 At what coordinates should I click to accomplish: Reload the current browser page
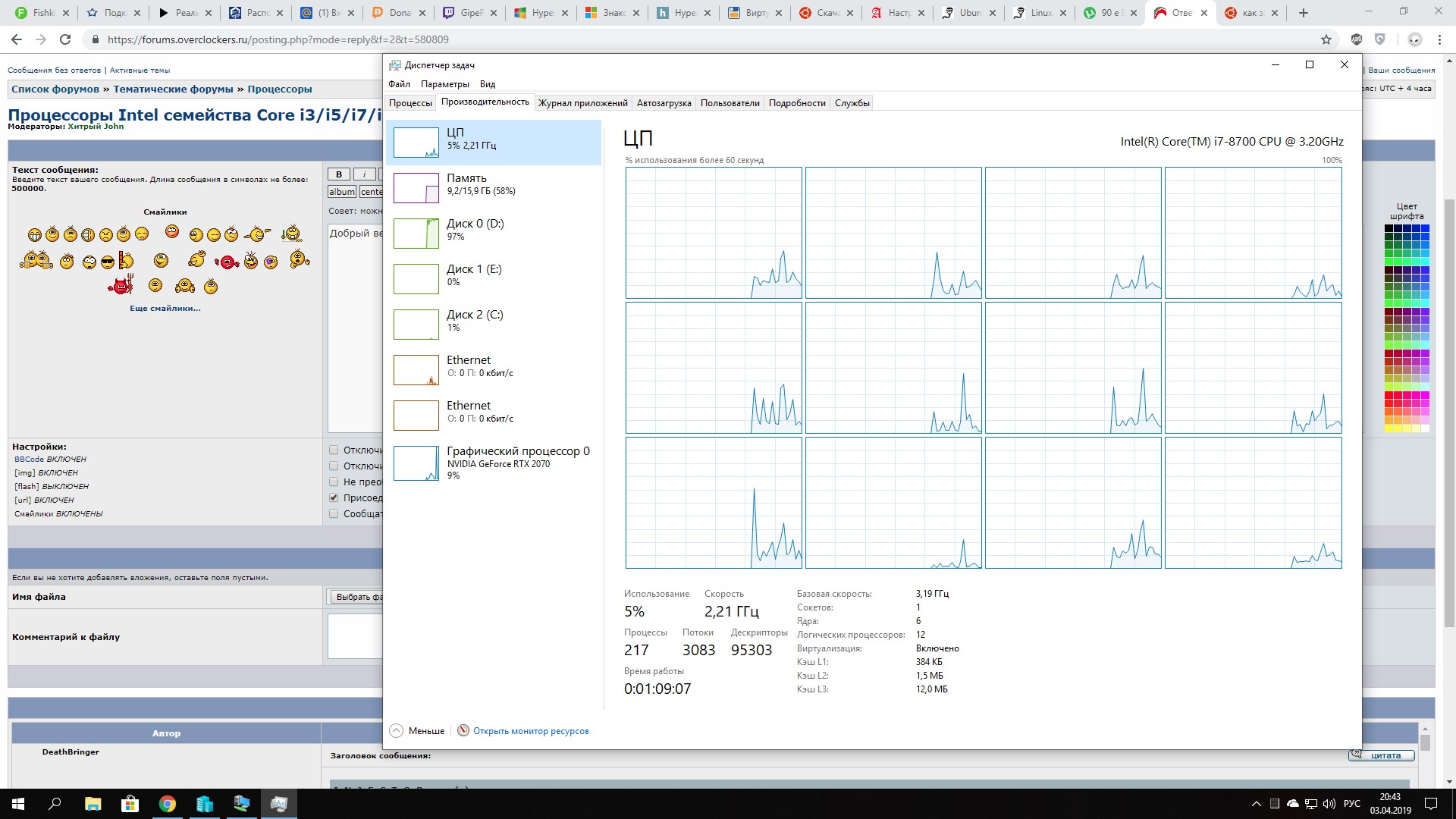coord(65,39)
